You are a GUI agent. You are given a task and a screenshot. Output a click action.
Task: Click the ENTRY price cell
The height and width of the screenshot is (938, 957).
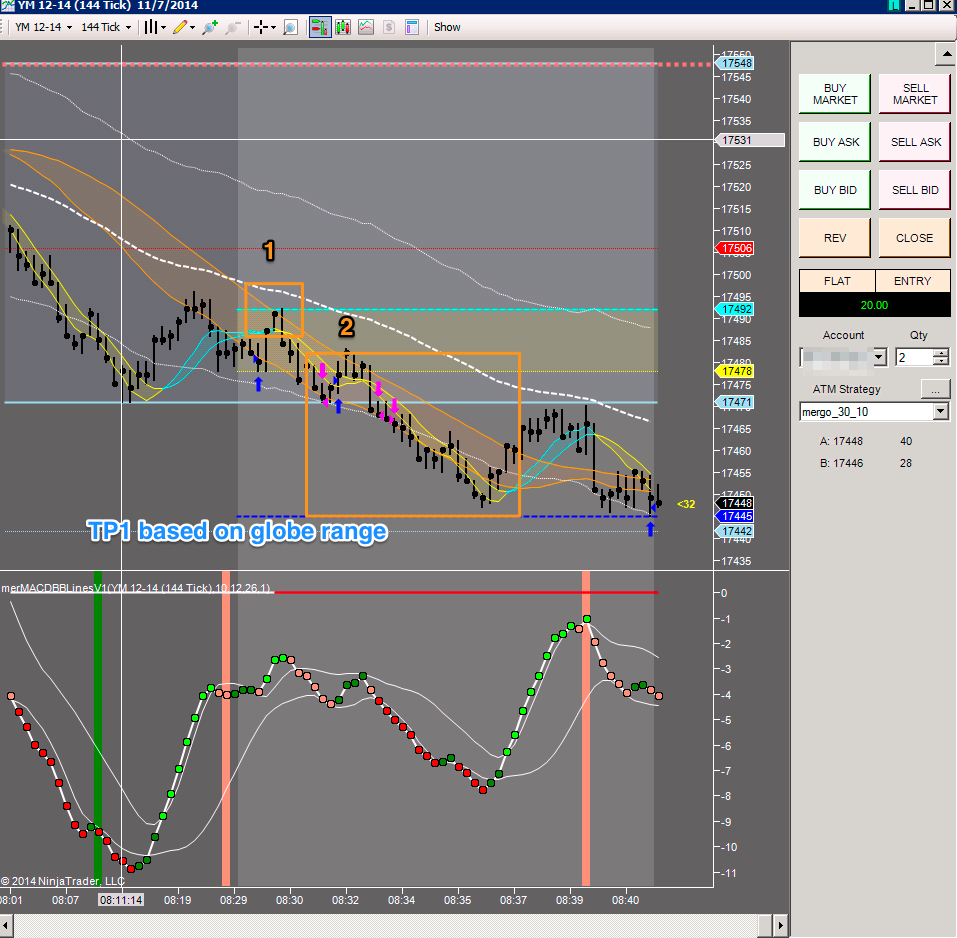pyautogui.click(x=912, y=281)
